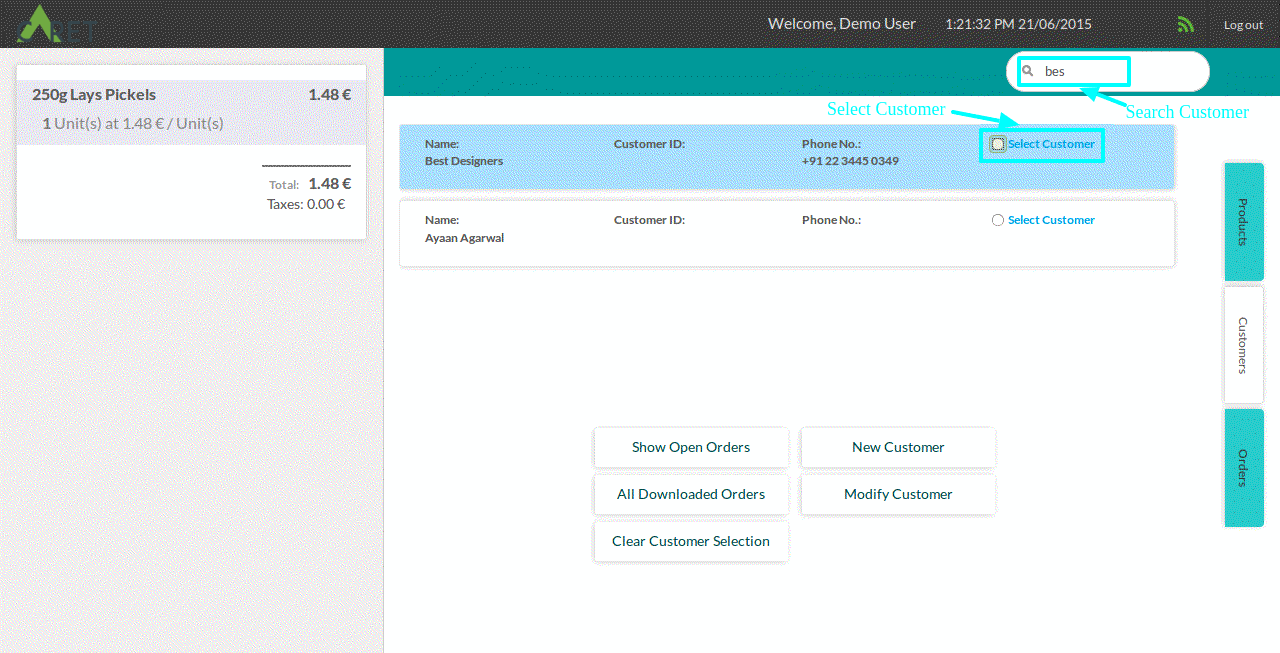Image resolution: width=1280 pixels, height=653 pixels.
Task: Click the Select Customer link for Ayaan Agarwal
Action: (x=1051, y=220)
